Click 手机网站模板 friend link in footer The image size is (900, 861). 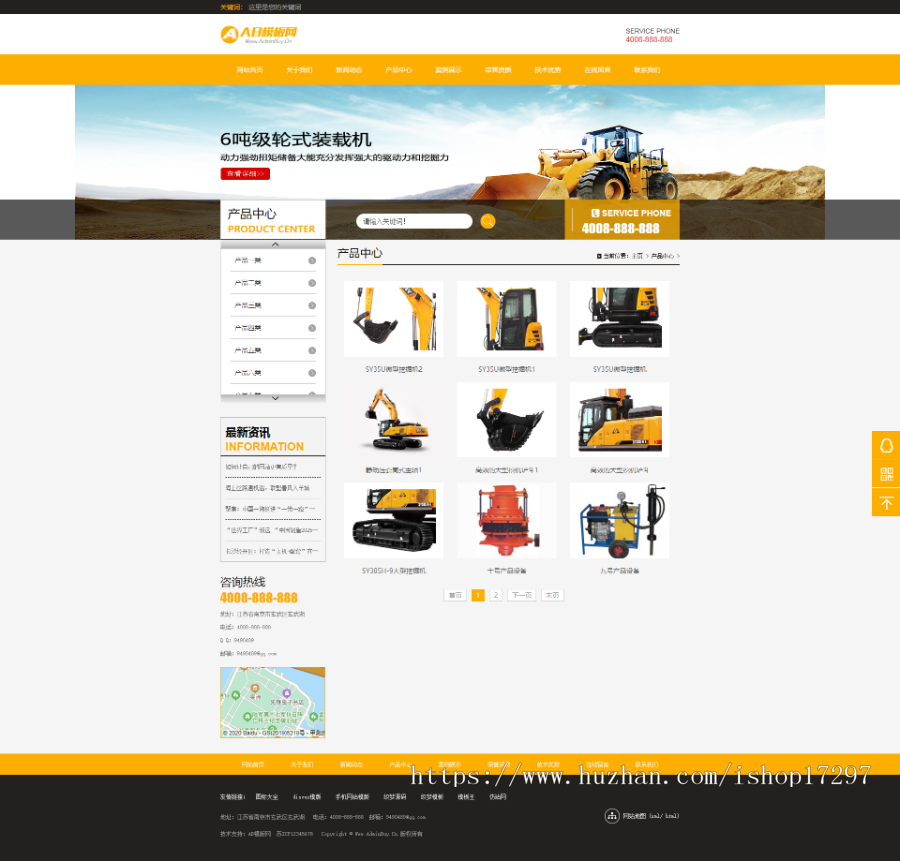tap(352, 797)
